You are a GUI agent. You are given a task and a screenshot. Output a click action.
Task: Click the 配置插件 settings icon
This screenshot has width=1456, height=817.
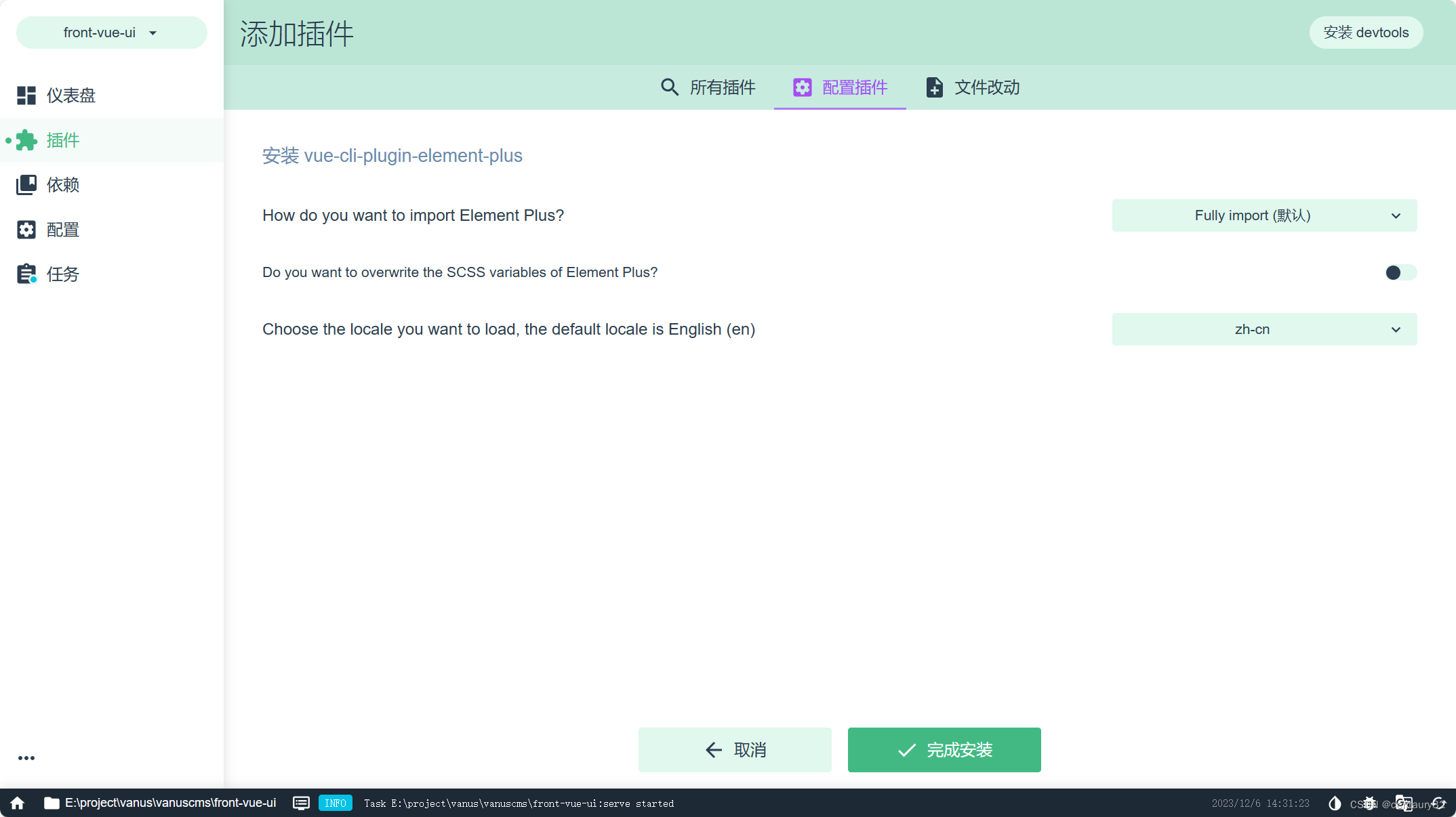point(801,87)
